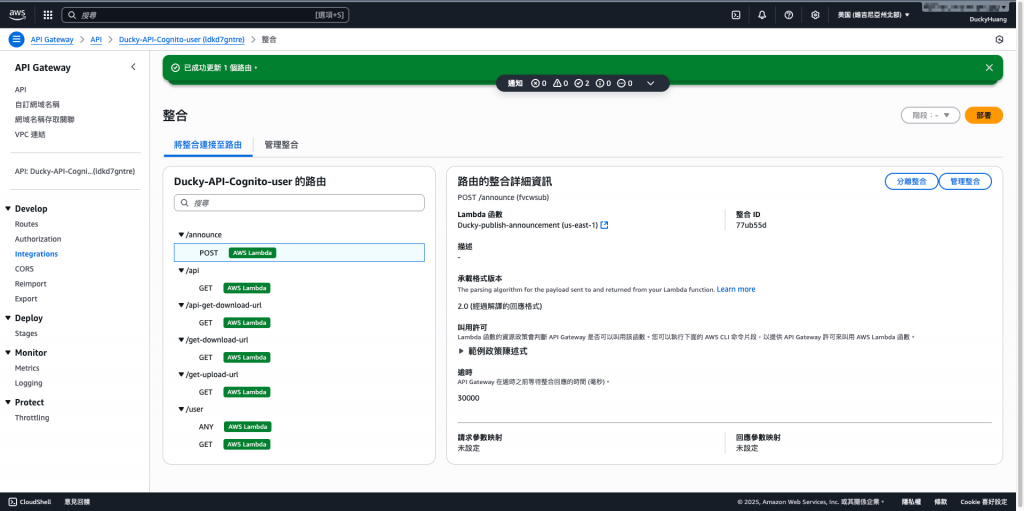Screen dimensions: 1024x511
Task: Open Authorization in the sidebar
Action: tap(38, 239)
